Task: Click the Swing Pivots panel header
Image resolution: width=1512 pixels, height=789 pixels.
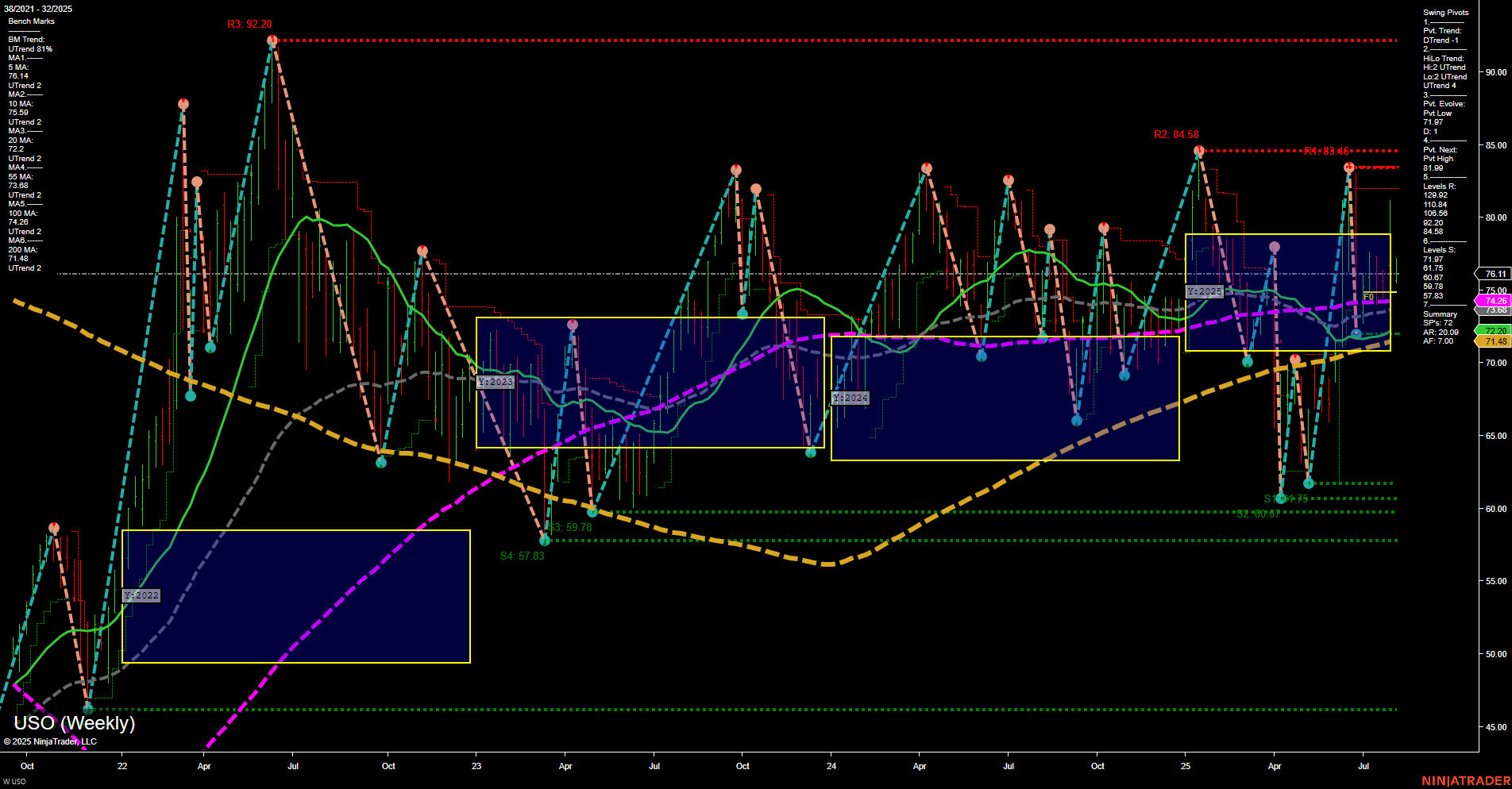Action: (x=1447, y=12)
